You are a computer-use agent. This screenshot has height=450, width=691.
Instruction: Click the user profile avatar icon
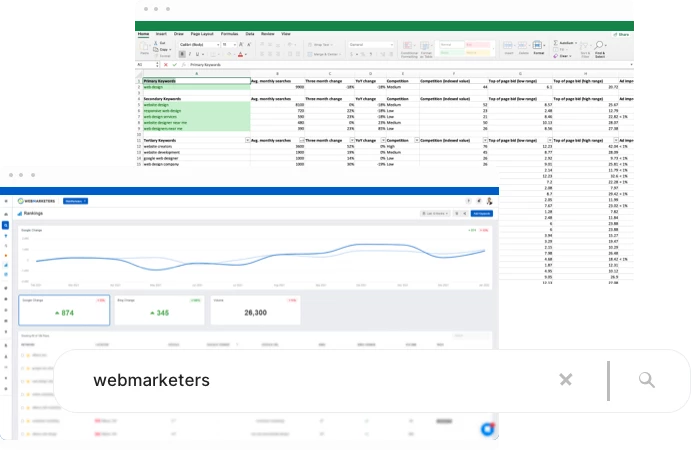point(489,201)
